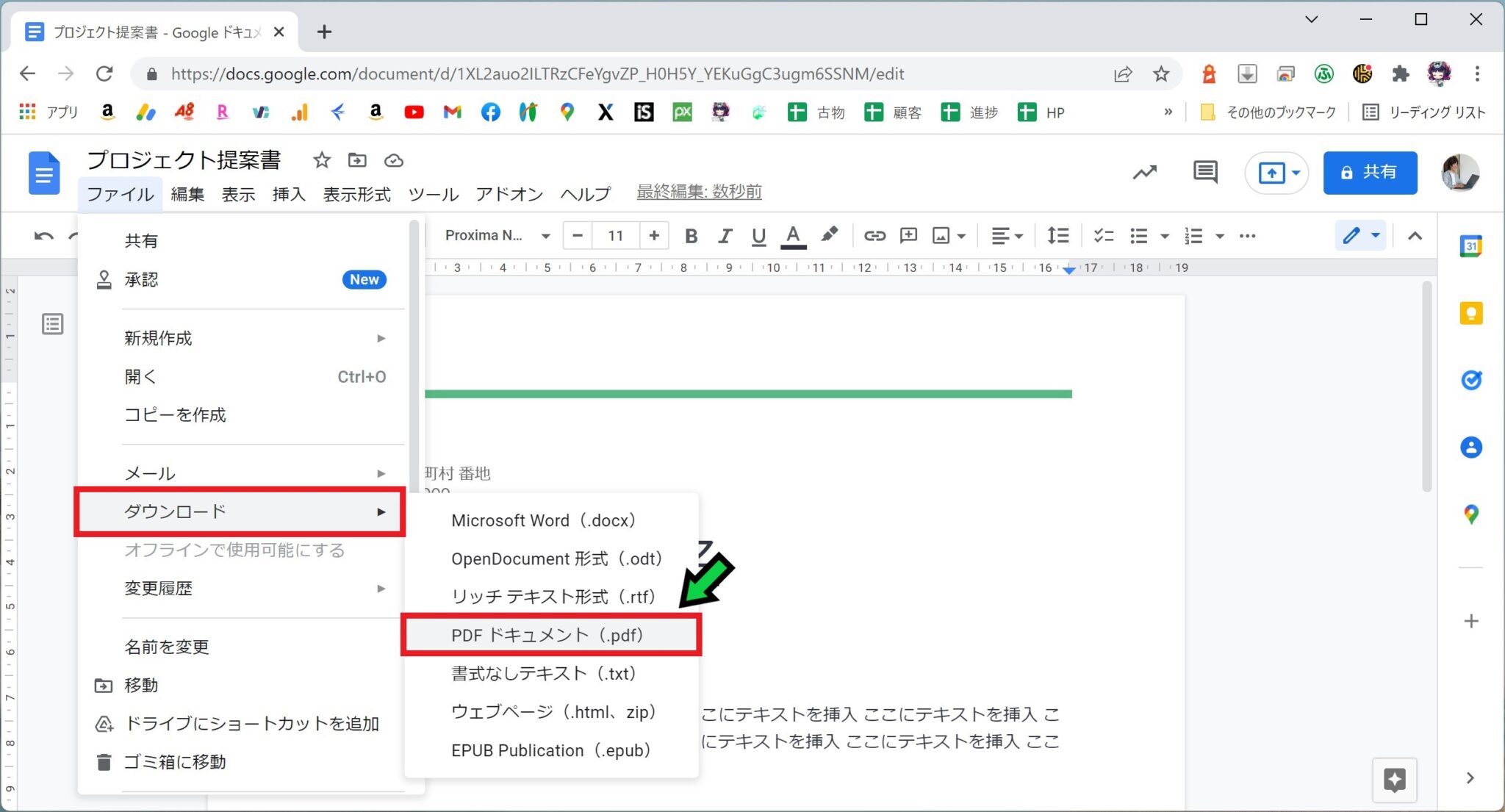Open the Tasks side panel icon

coord(1470,380)
